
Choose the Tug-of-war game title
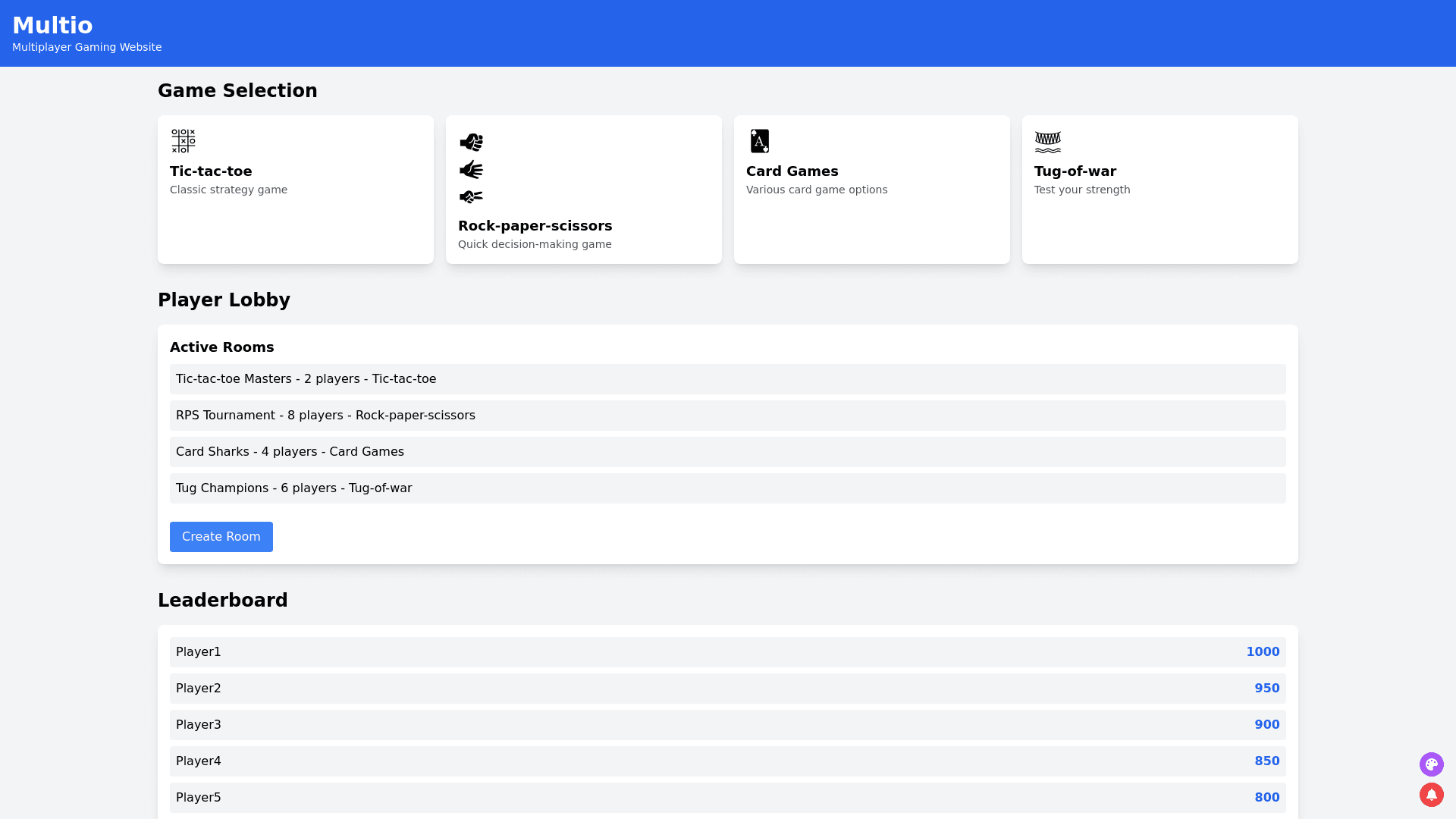click(x=1075, y=171)
